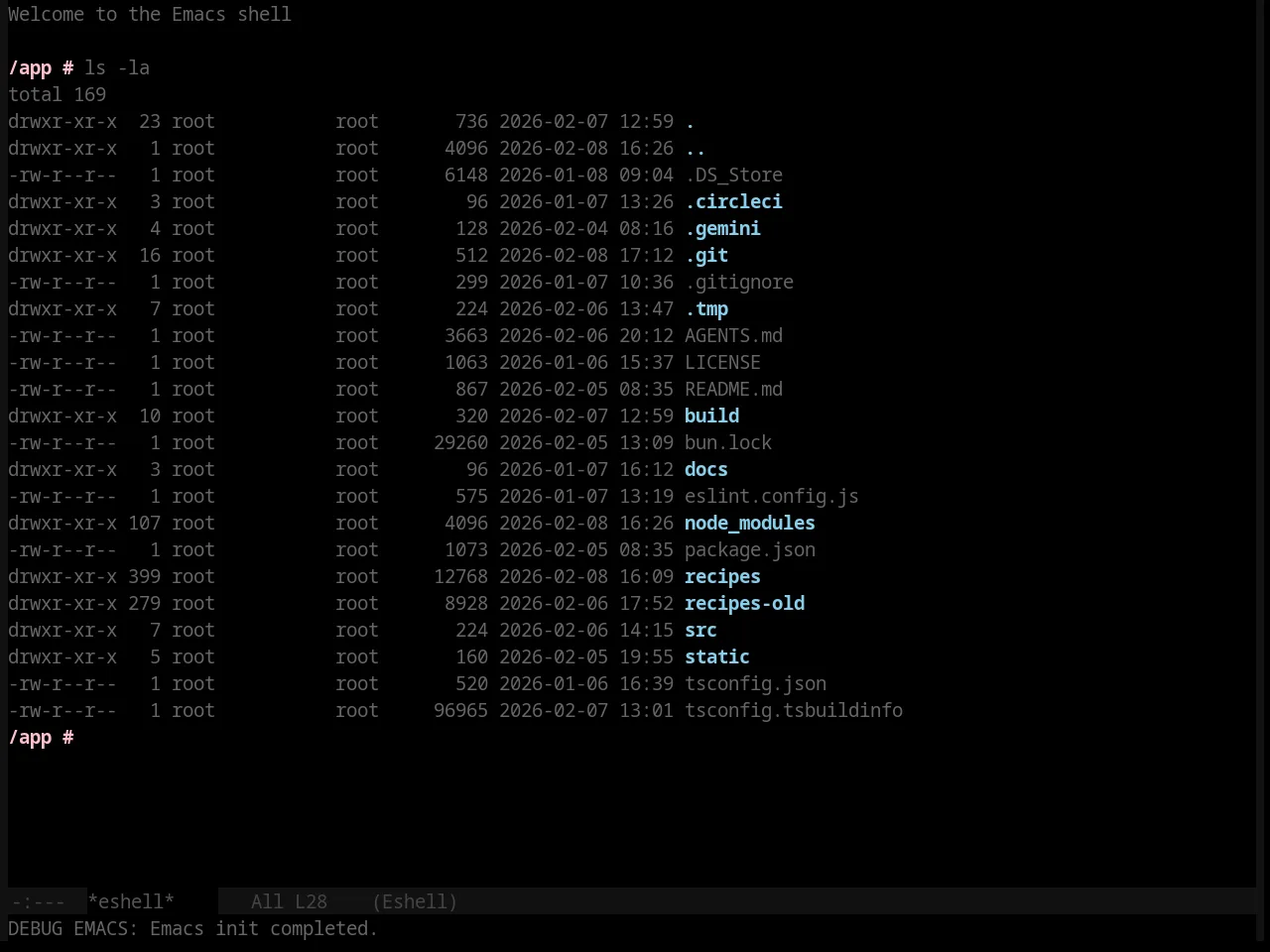This screenshot has width=1270, height=952.
Task: Click the 'total 169' output line
Action: tap(58, 94)
